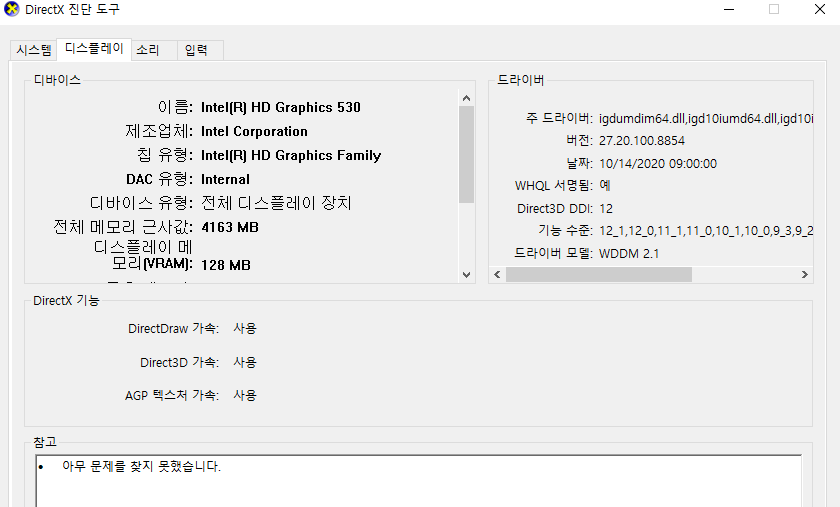Select the Intel(R) HD Graphics 530 name value
Screen dimensions: 840x507
tap(280, 107)
